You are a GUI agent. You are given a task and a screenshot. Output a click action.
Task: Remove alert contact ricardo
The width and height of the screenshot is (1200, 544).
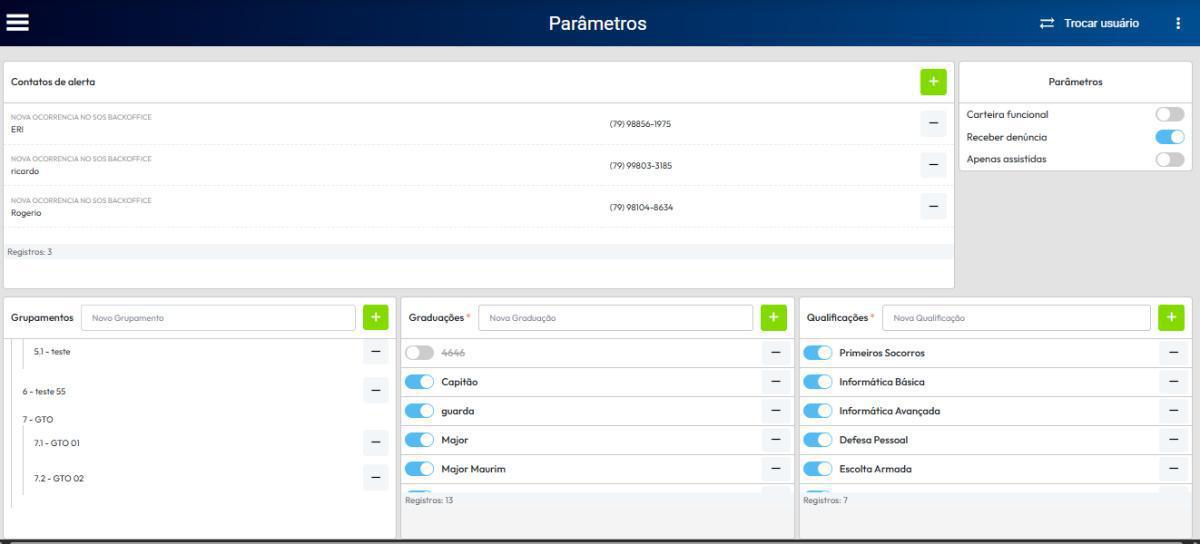click(933, 165)
